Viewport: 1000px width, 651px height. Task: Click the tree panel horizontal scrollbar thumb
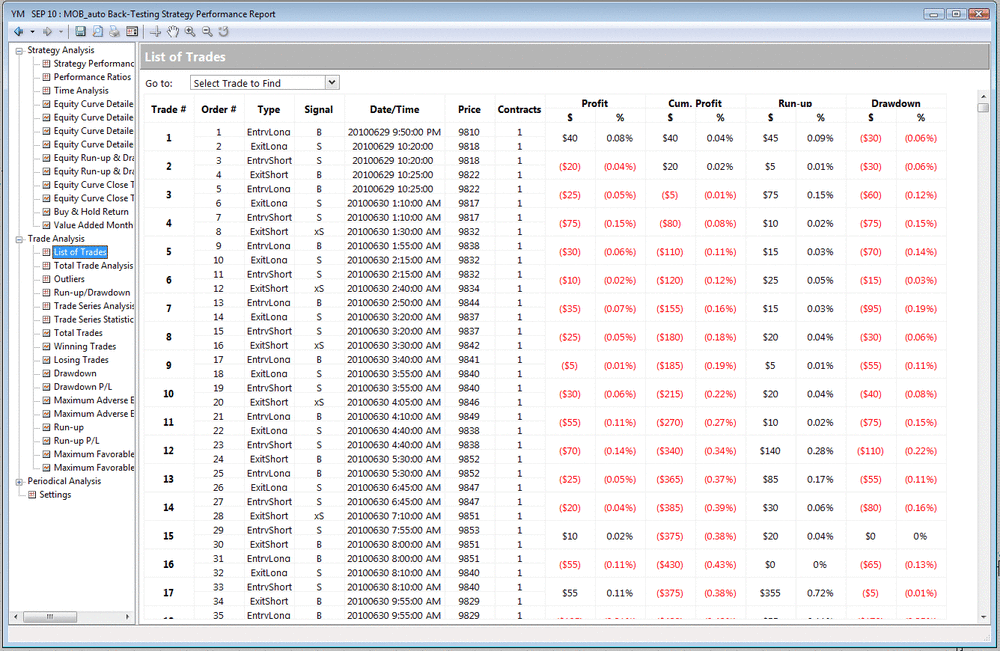[50, 617]
